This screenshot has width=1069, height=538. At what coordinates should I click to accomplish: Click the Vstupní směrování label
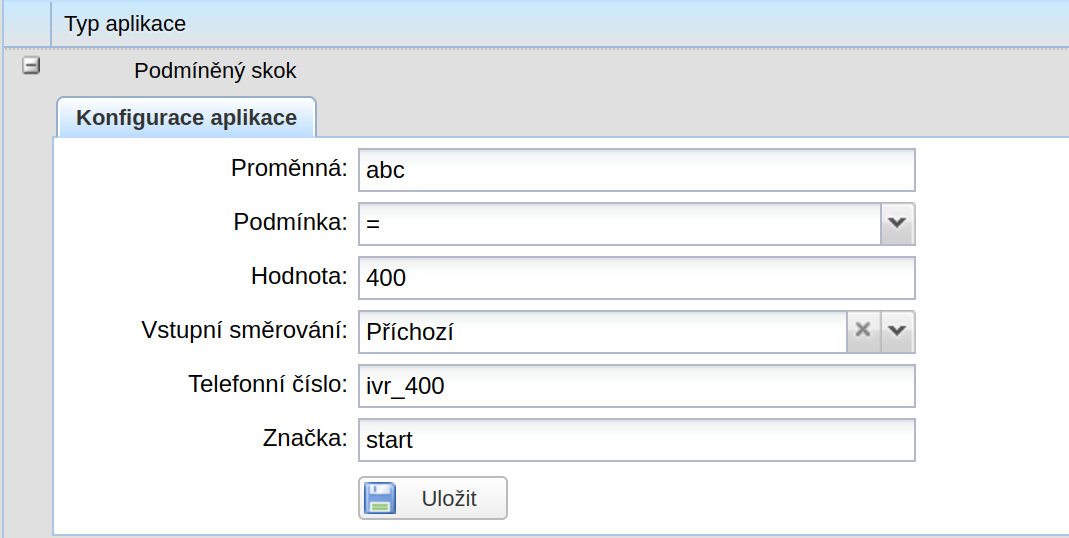(245, 329)
